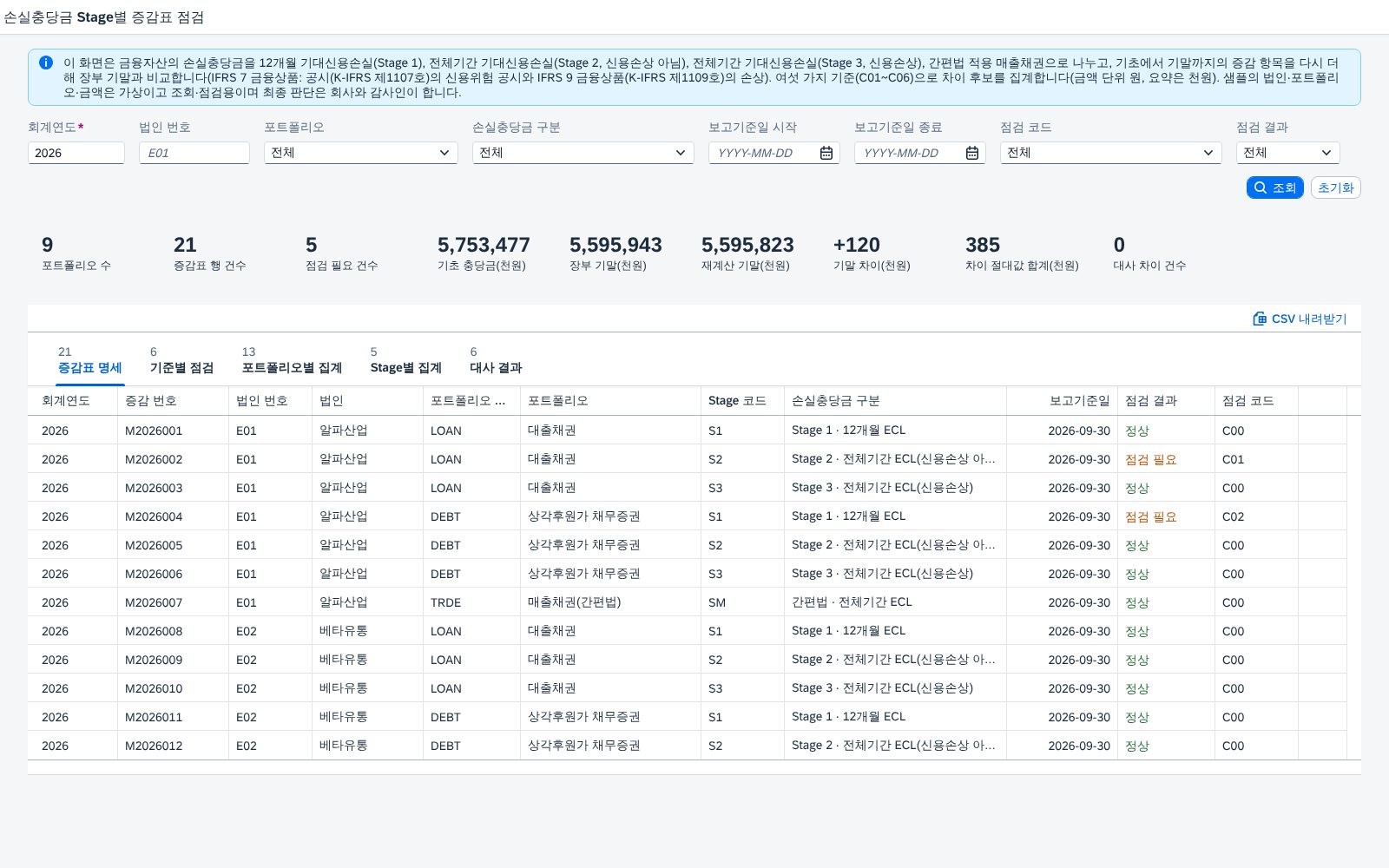This screenshot has width=1389, height=868.
Task: Click the 5,753,477 기초 충당금 KPI value
Action: 484,245
